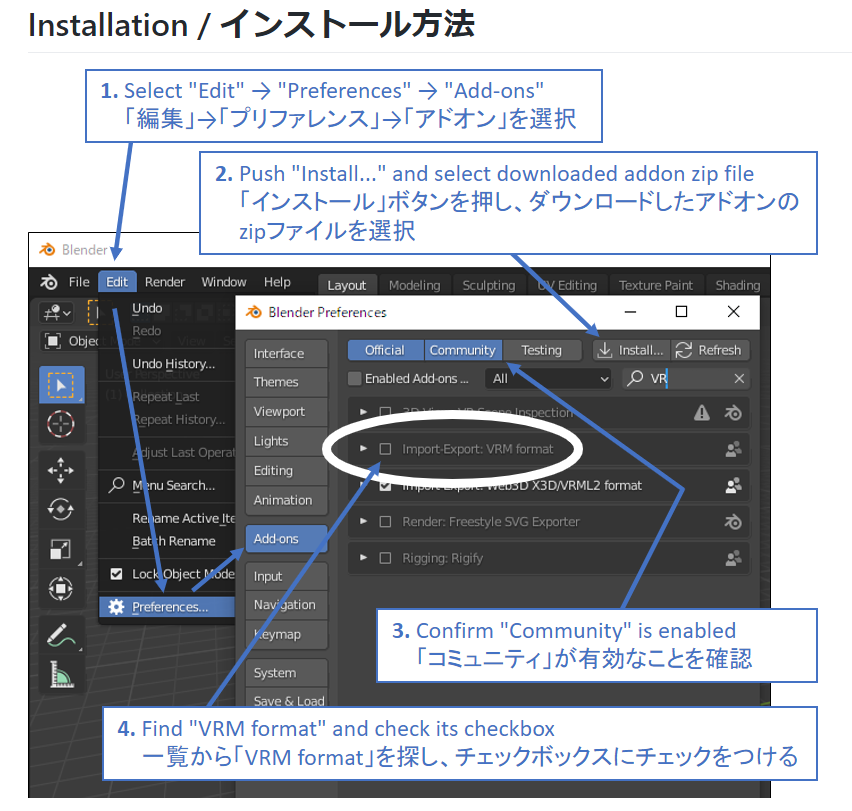
Task: Click the magnifier icon beside Menu Search
Action: [116, 485]
